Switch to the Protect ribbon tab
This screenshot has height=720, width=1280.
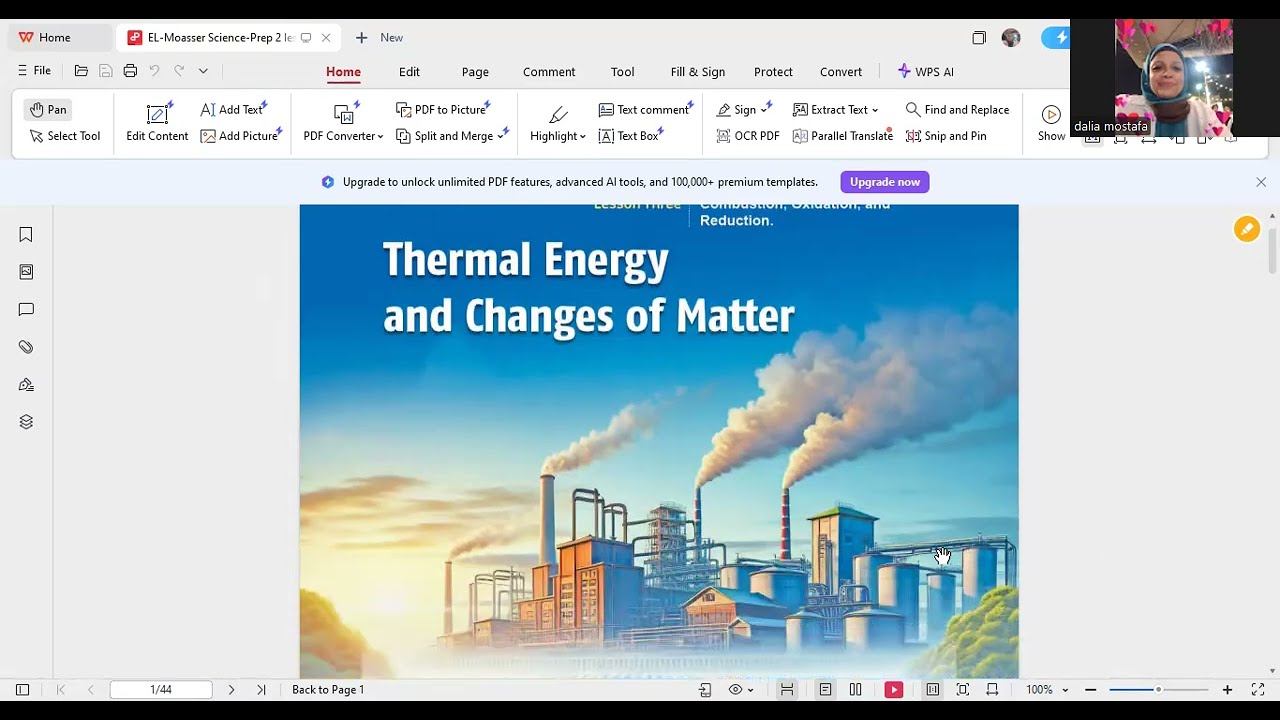tap(773, 72)
